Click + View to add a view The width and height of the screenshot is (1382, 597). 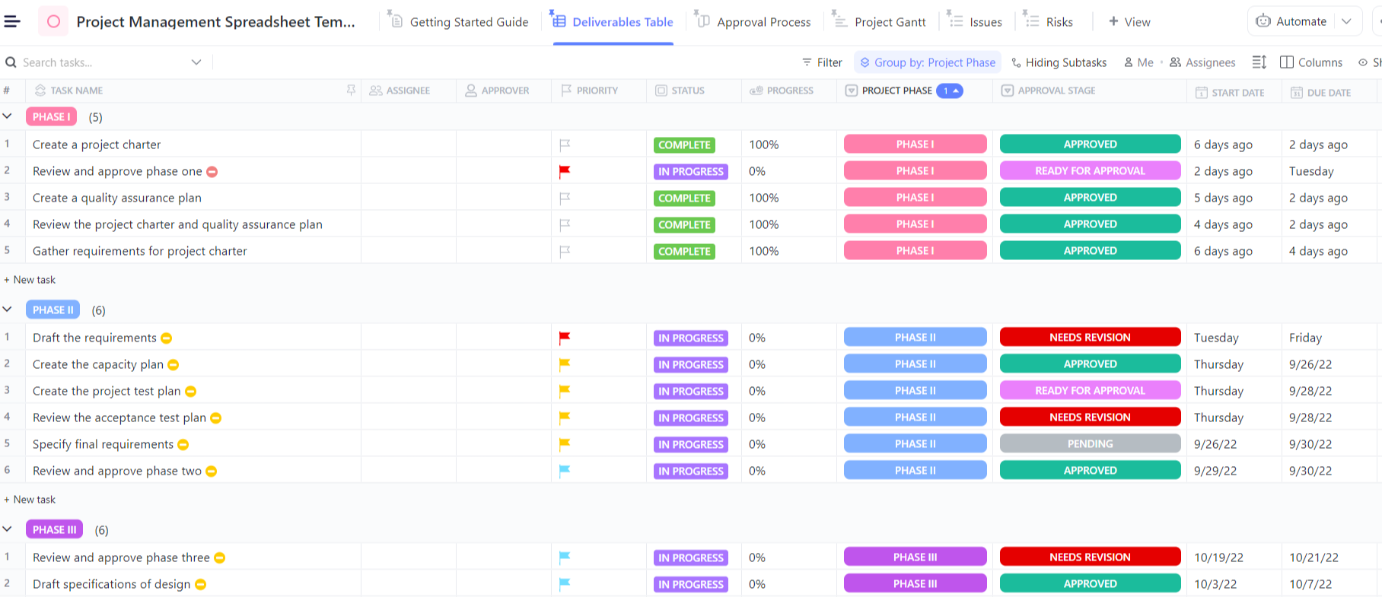coord(1128,20)
